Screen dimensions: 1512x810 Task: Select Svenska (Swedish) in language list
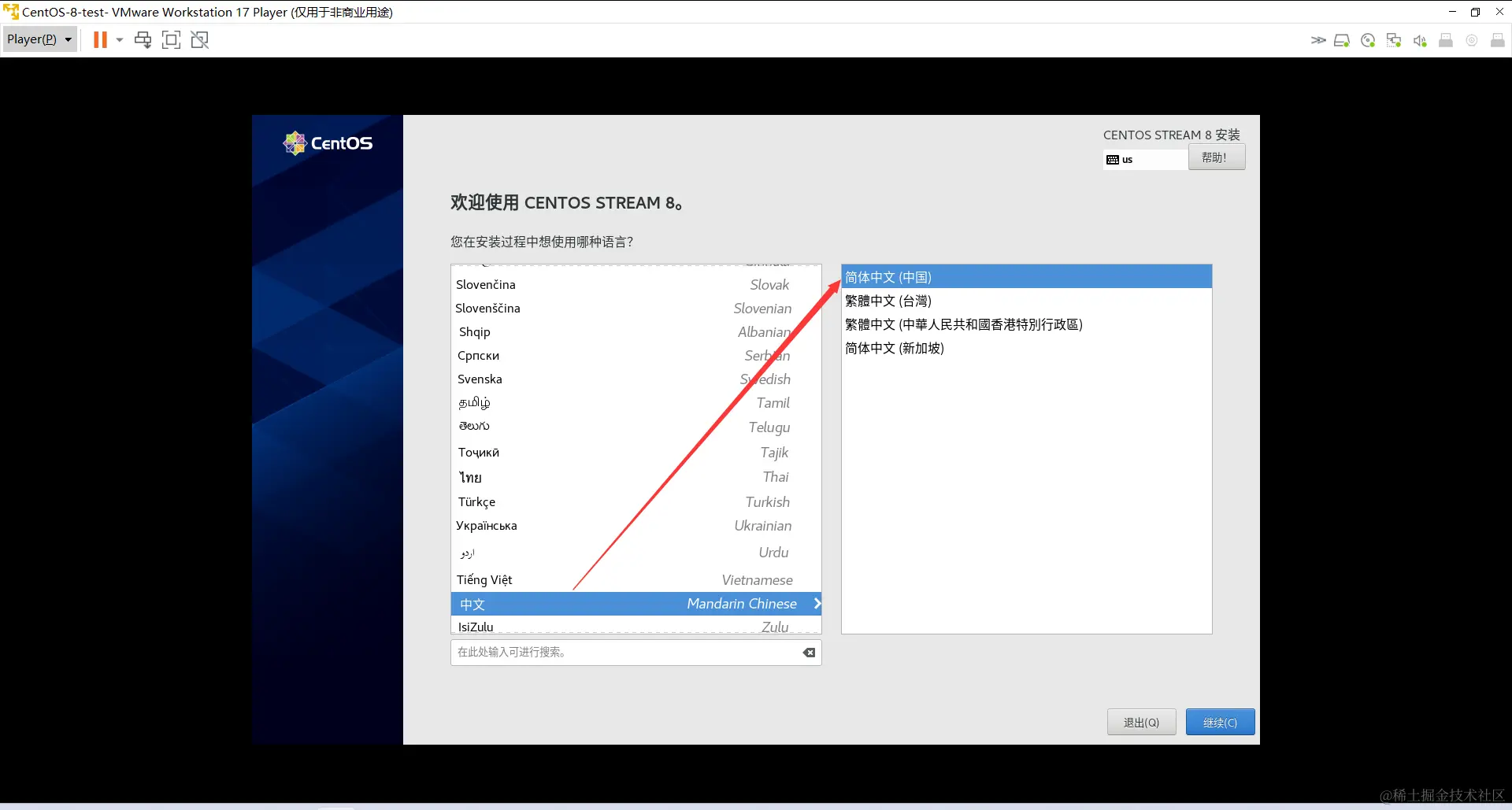pos(636,379)
